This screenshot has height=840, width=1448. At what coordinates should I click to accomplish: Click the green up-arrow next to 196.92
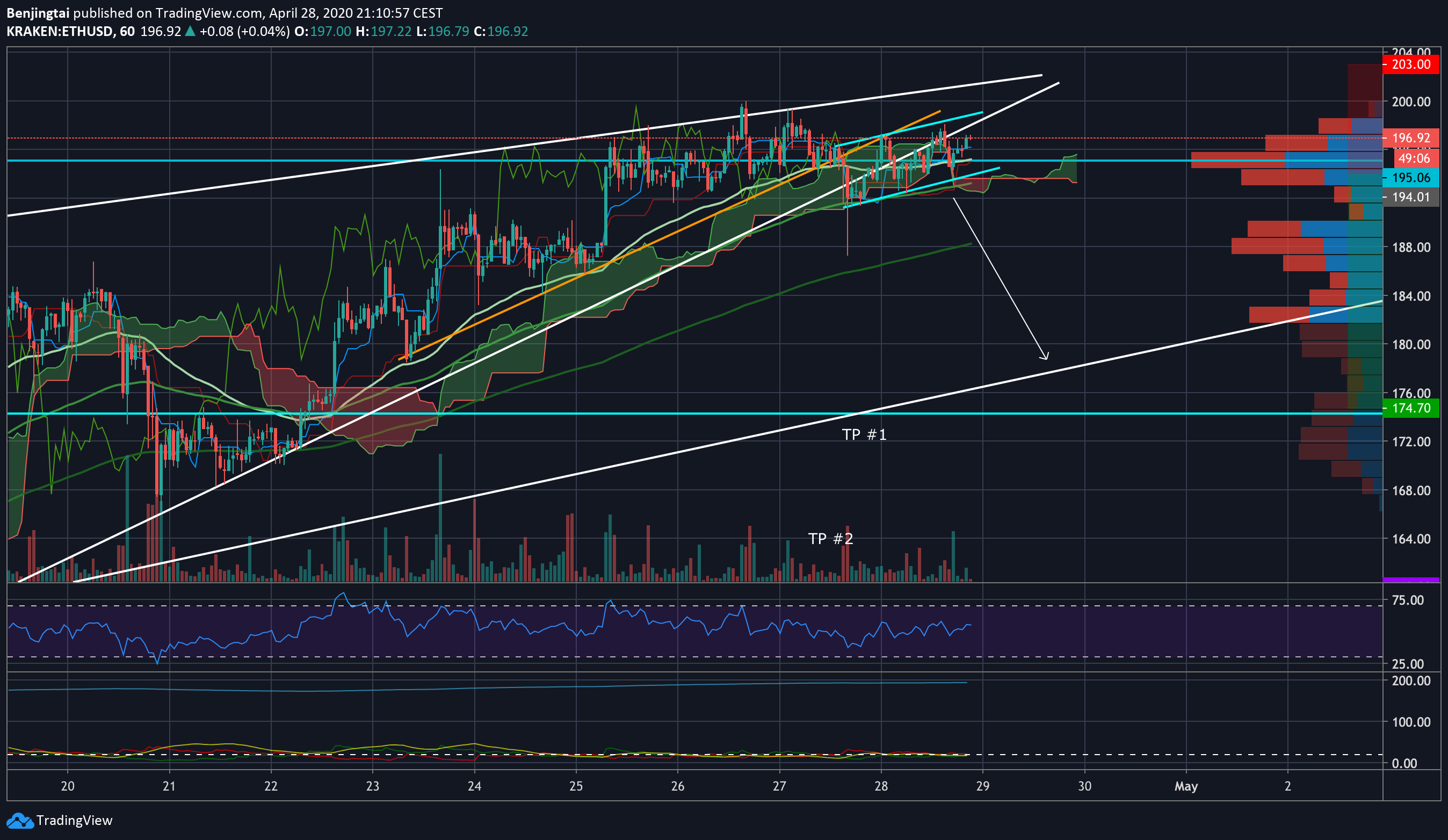click(190, 31)
